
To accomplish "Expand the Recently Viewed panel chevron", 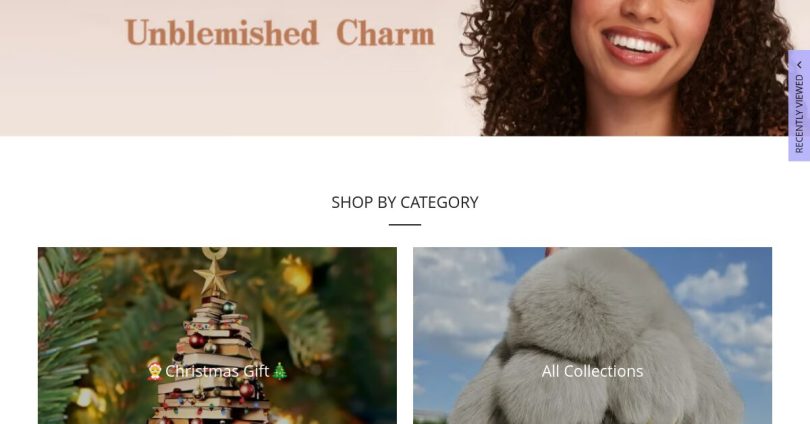I will [x=799, y=65].
